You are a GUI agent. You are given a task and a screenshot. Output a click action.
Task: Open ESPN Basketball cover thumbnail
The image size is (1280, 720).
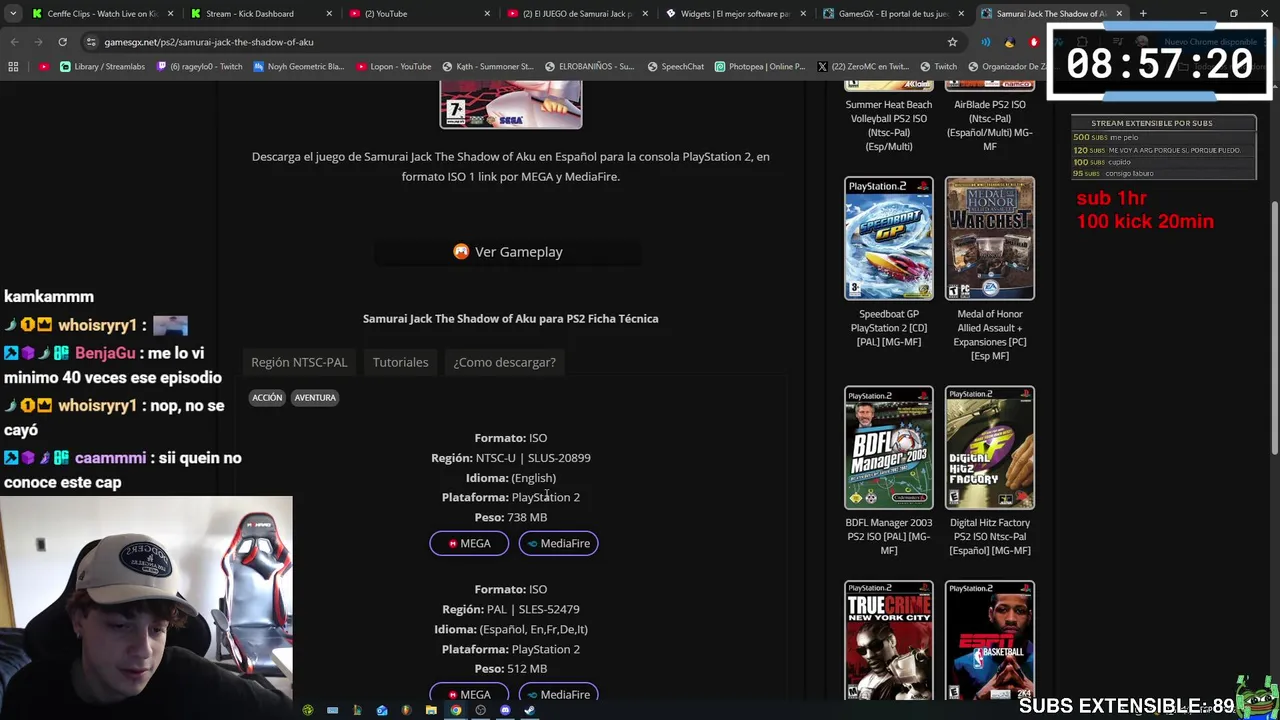pos(990,640)
